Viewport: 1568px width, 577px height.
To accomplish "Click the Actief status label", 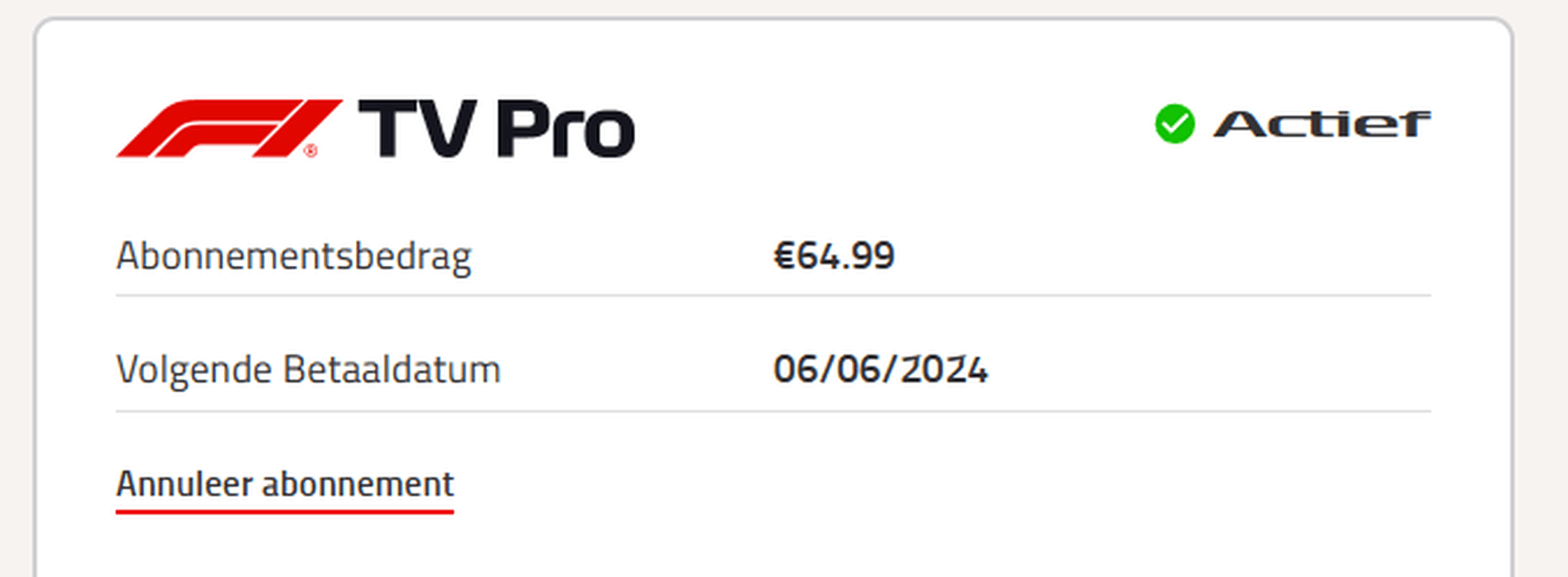I will point(1321,124).
